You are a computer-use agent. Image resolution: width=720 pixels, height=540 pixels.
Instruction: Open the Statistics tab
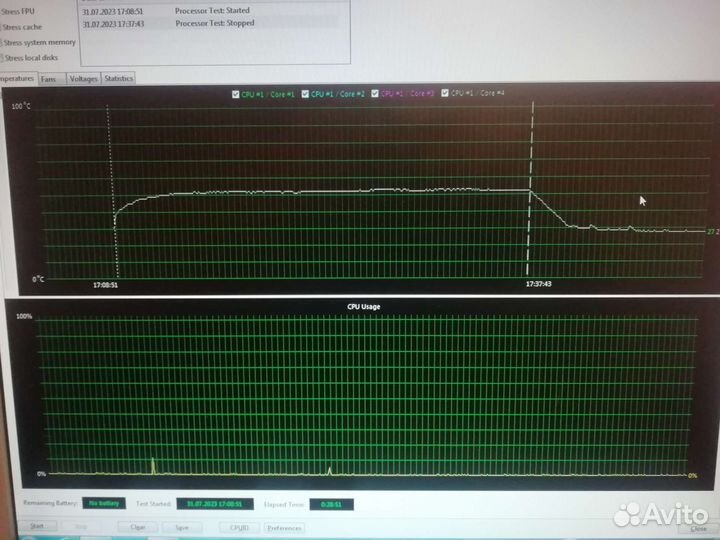click(x=118, y=78)
